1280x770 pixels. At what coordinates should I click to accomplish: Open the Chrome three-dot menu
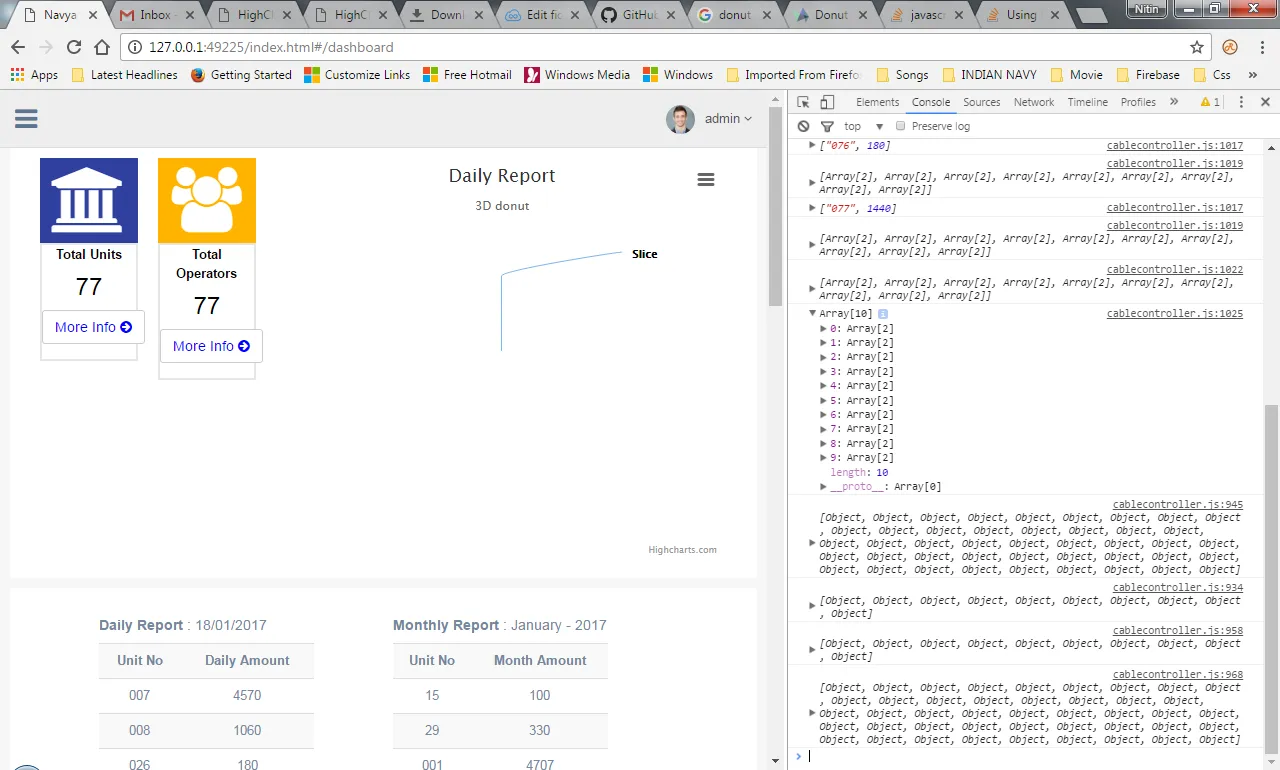1262,47
